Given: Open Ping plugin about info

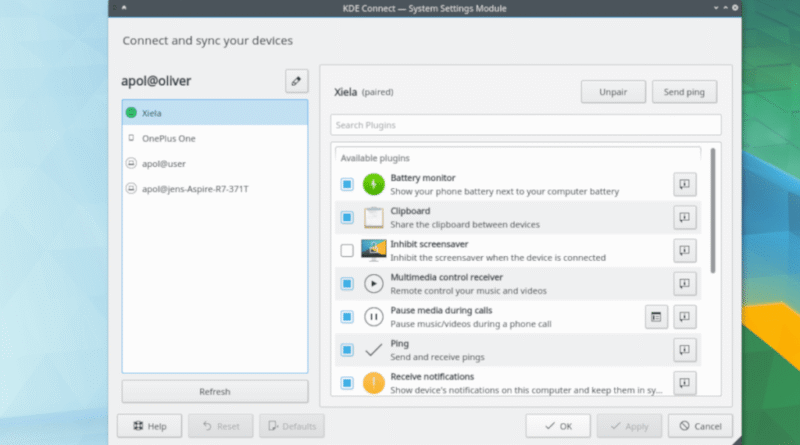Looking at the screenshot, I should coord(685,350).
